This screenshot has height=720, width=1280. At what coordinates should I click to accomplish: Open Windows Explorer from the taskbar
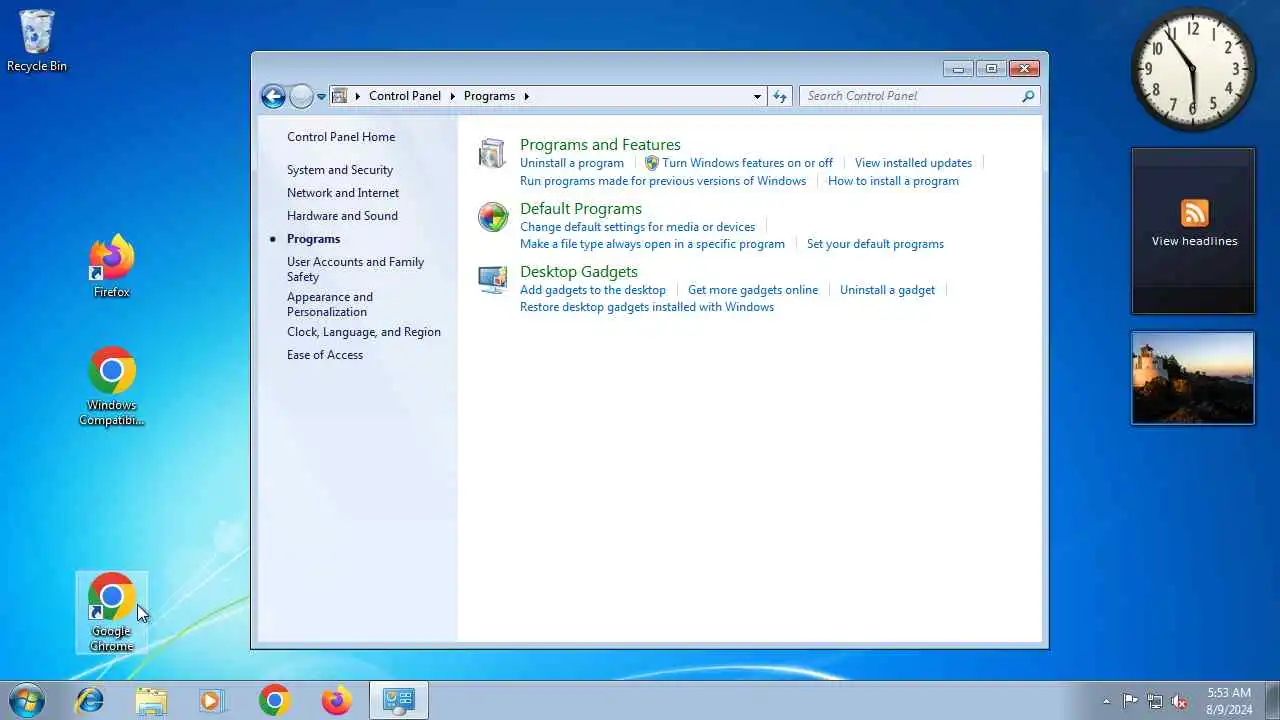click(x=151, y=700)
